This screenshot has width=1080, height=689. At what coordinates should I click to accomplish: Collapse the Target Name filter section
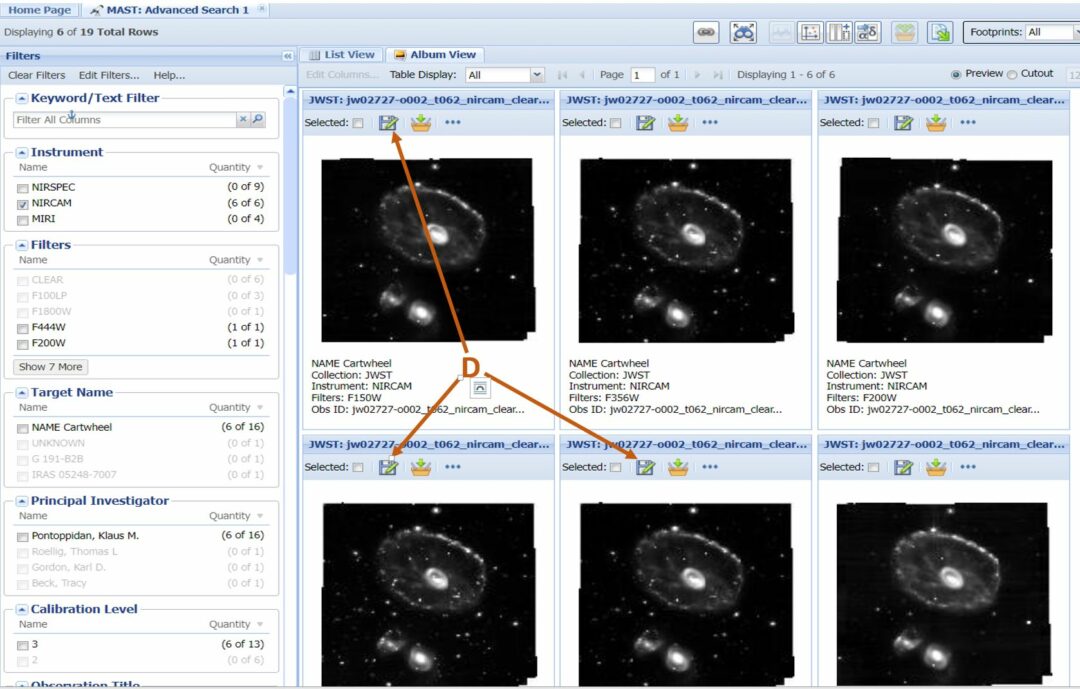click(x=22, y=393)
